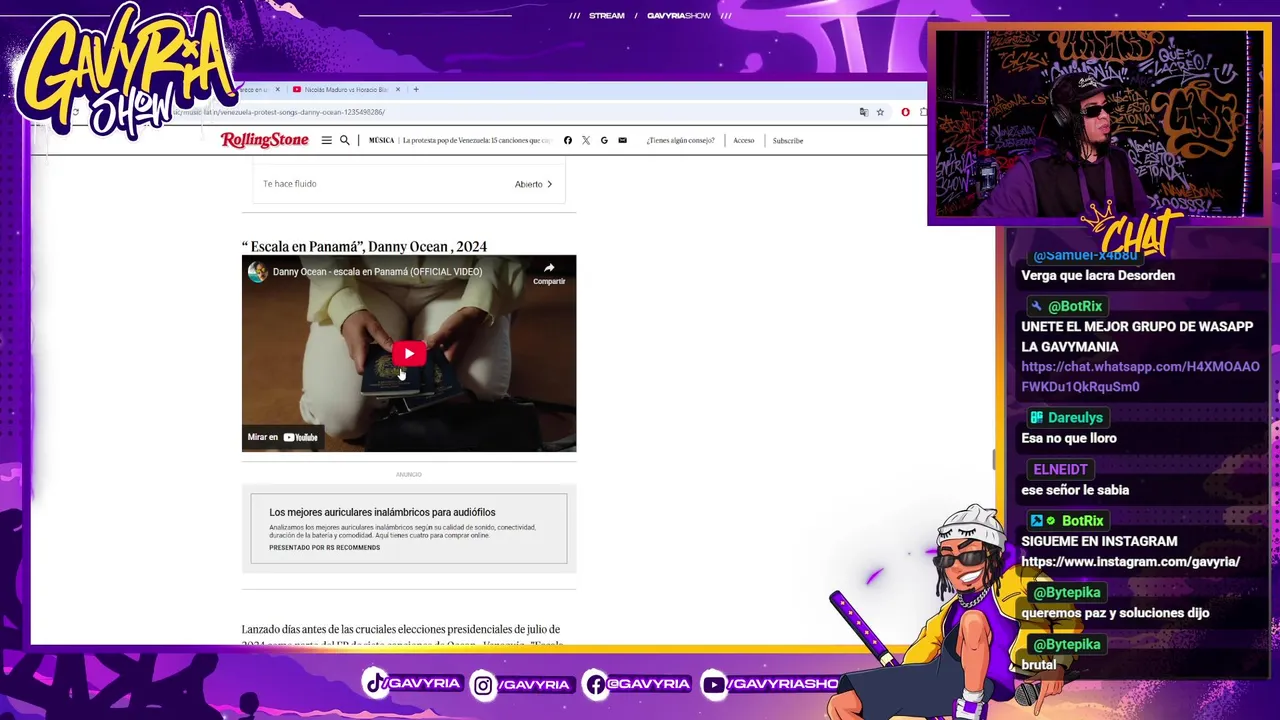Play the Danny Ocean YouTube video
This screenshot has width=1280, height=720.
point(409,353)
